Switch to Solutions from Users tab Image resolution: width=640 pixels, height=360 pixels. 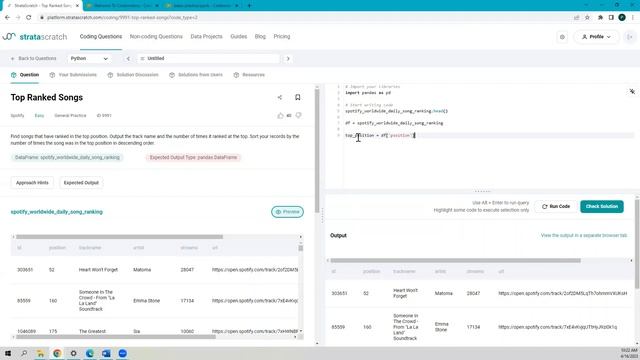pyautogui.click(x=196, y=75)
